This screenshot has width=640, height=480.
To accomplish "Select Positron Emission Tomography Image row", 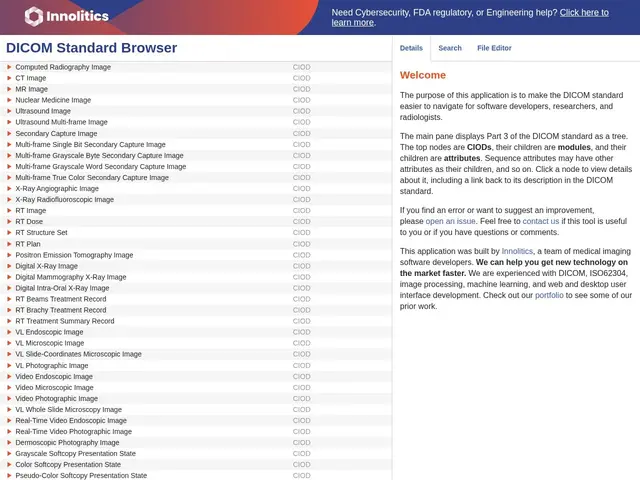I will [196, 255].
